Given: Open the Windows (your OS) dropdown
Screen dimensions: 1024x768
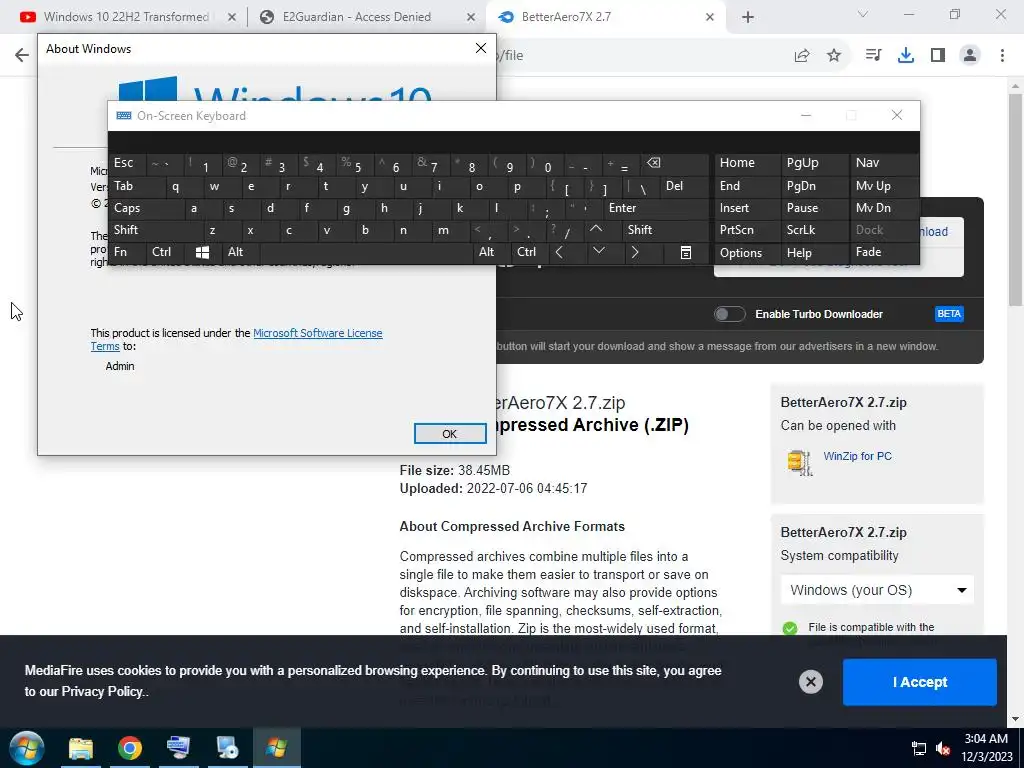Looking at the screenshot, I should tap(877, 590).
